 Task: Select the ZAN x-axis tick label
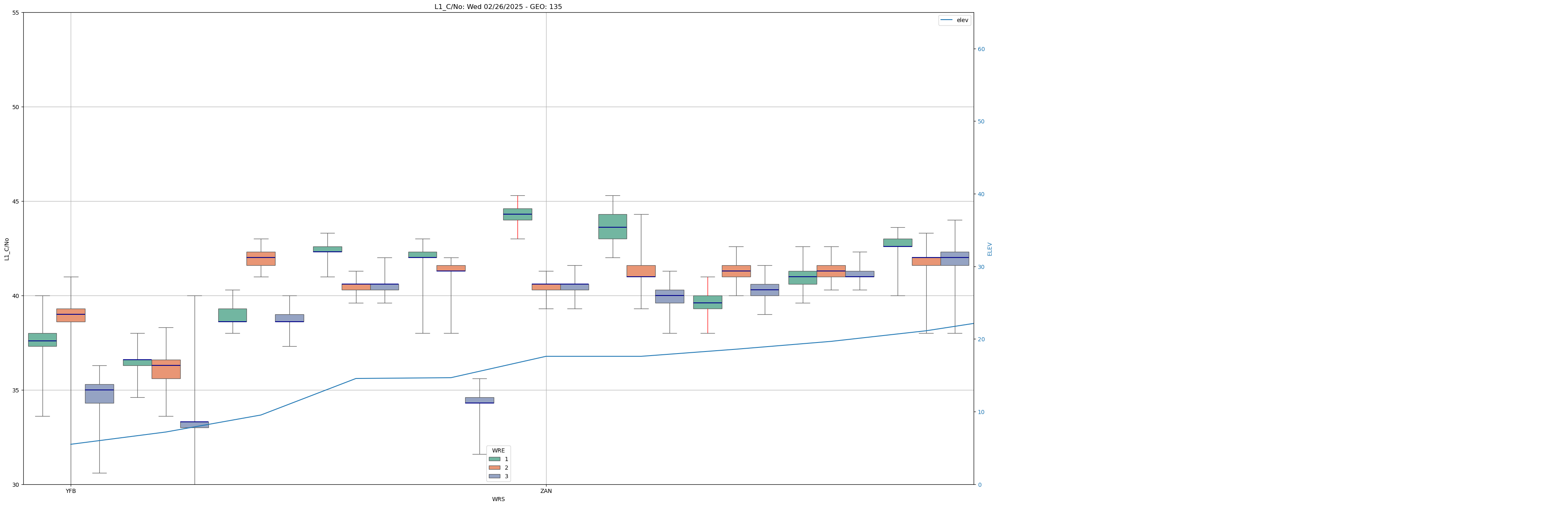pos(546,491)
